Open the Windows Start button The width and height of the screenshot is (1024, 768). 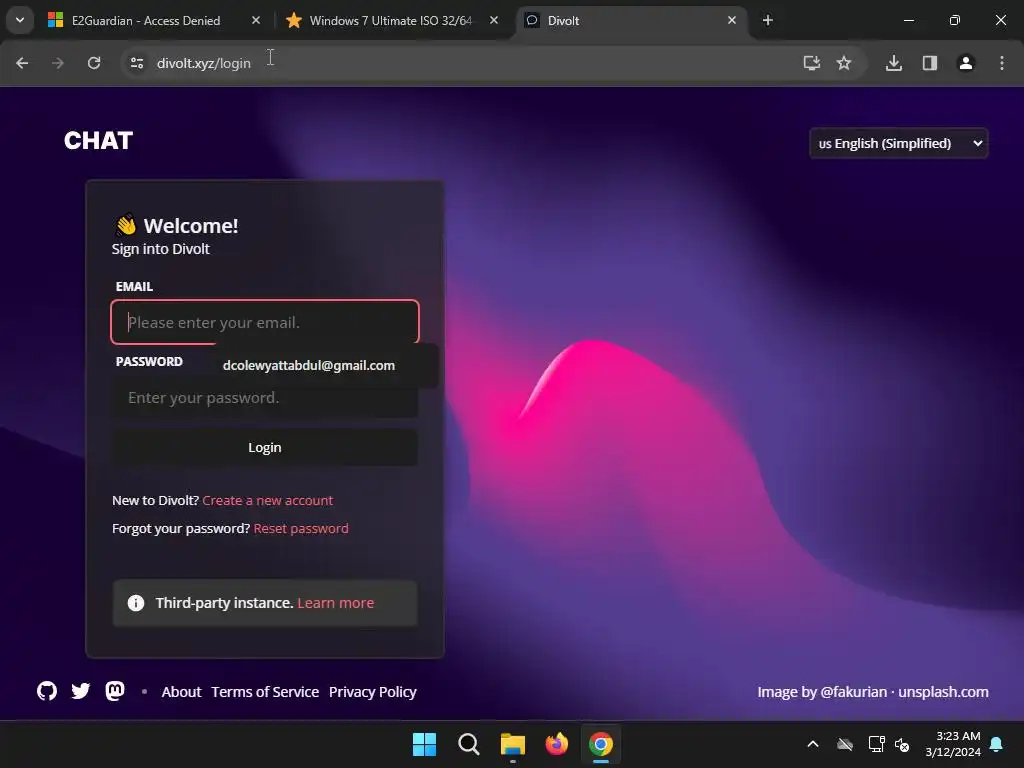click(x=424, y=744)
